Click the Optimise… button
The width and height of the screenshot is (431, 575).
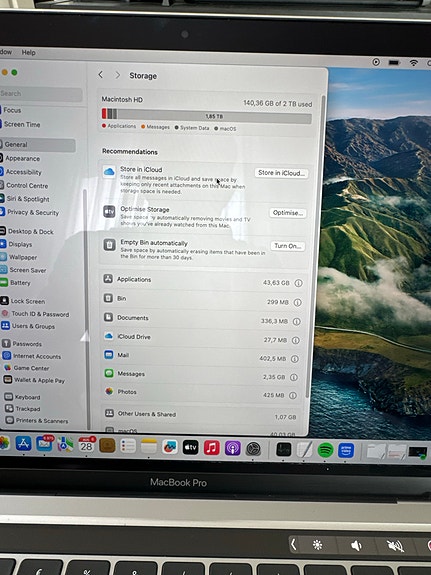click(288, 213)
